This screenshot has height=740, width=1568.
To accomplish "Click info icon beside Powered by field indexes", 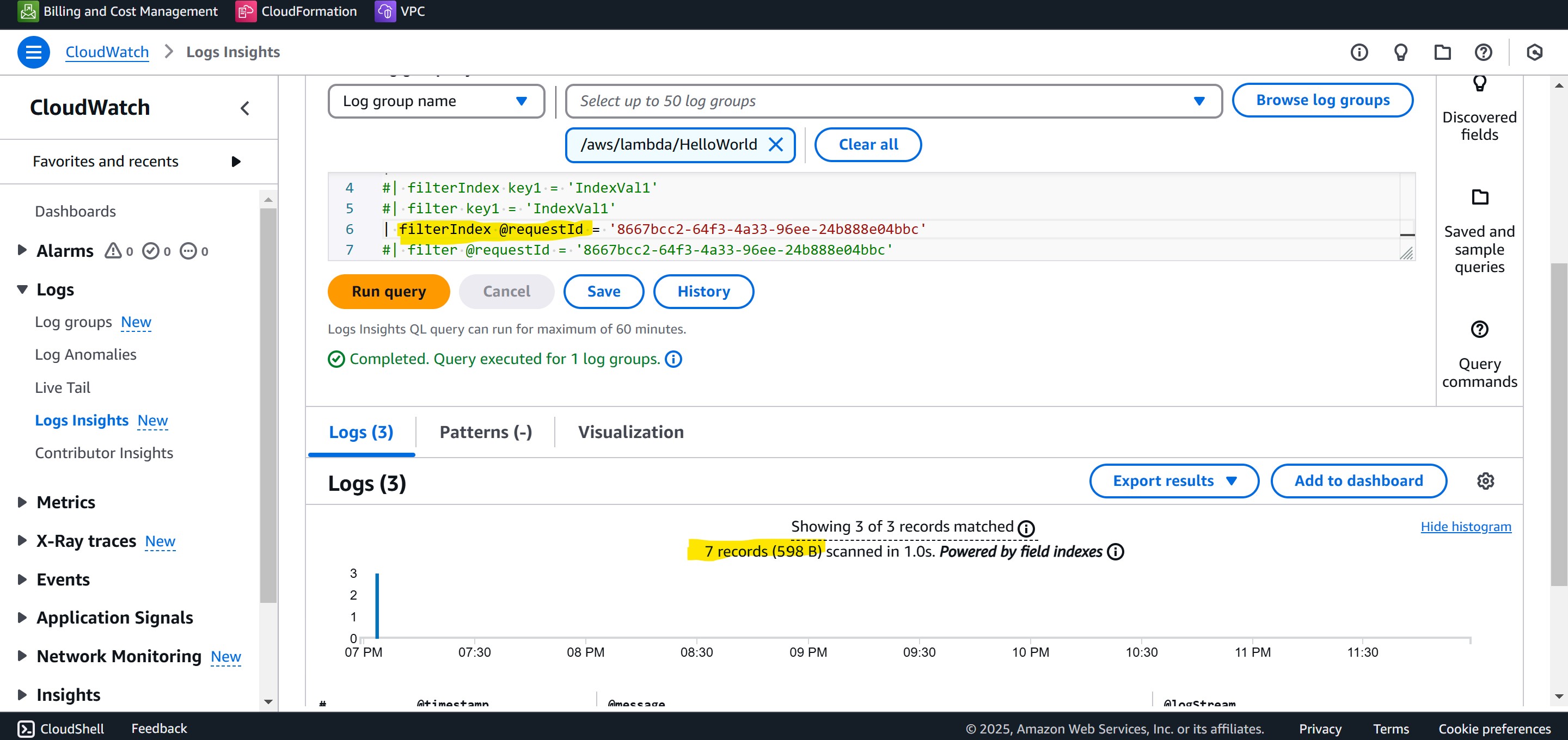I will pyautogui.click(x=1115, y=552).
